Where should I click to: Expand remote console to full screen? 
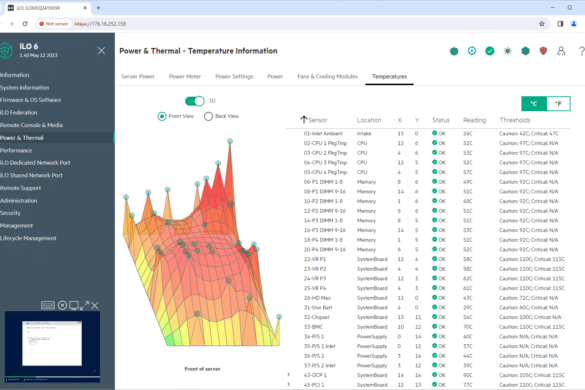pos(84,305)
